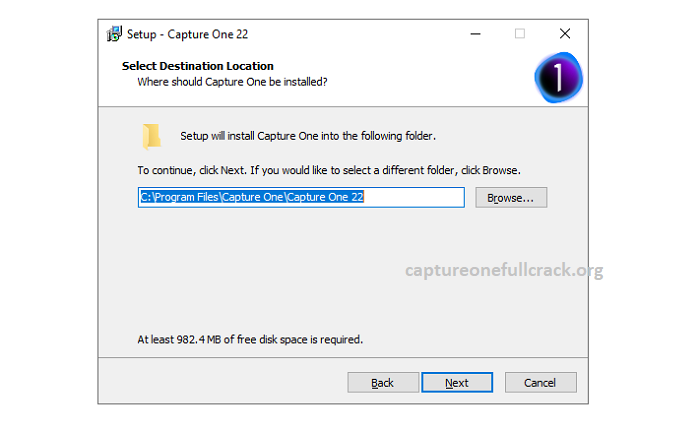700x430 pixels.
Task: Click the free disk space requirement text
Action: 250,340
